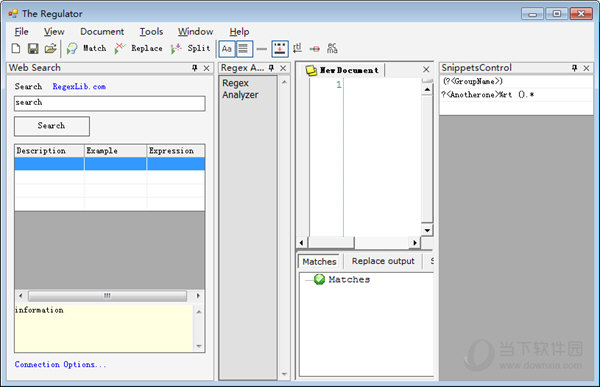Open the Document menu
Viewport: 600px width, 387px height.
pos(102,32)
